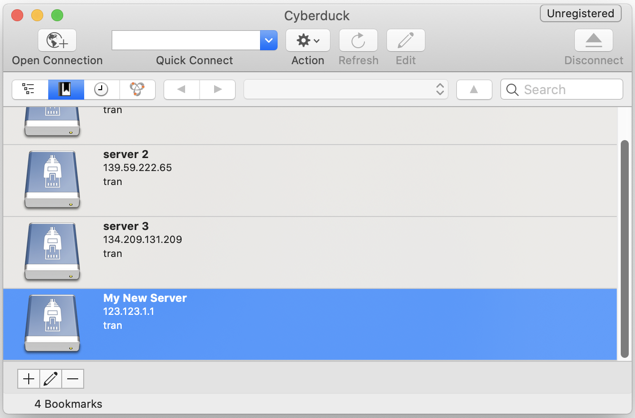Switch to the Bonjour view tab
The height and width of the screenshot is (418, 635).
pyautogui.click(x=137, y=89)
